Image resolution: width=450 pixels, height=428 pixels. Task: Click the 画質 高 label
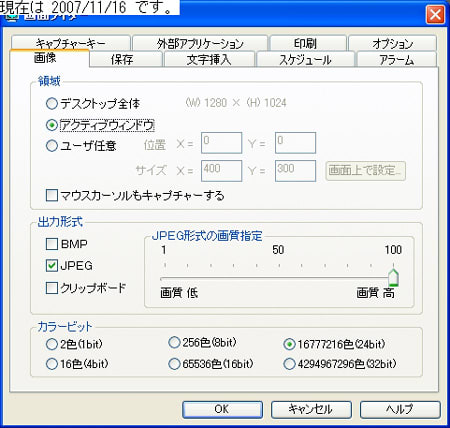[x=376, y=293]
